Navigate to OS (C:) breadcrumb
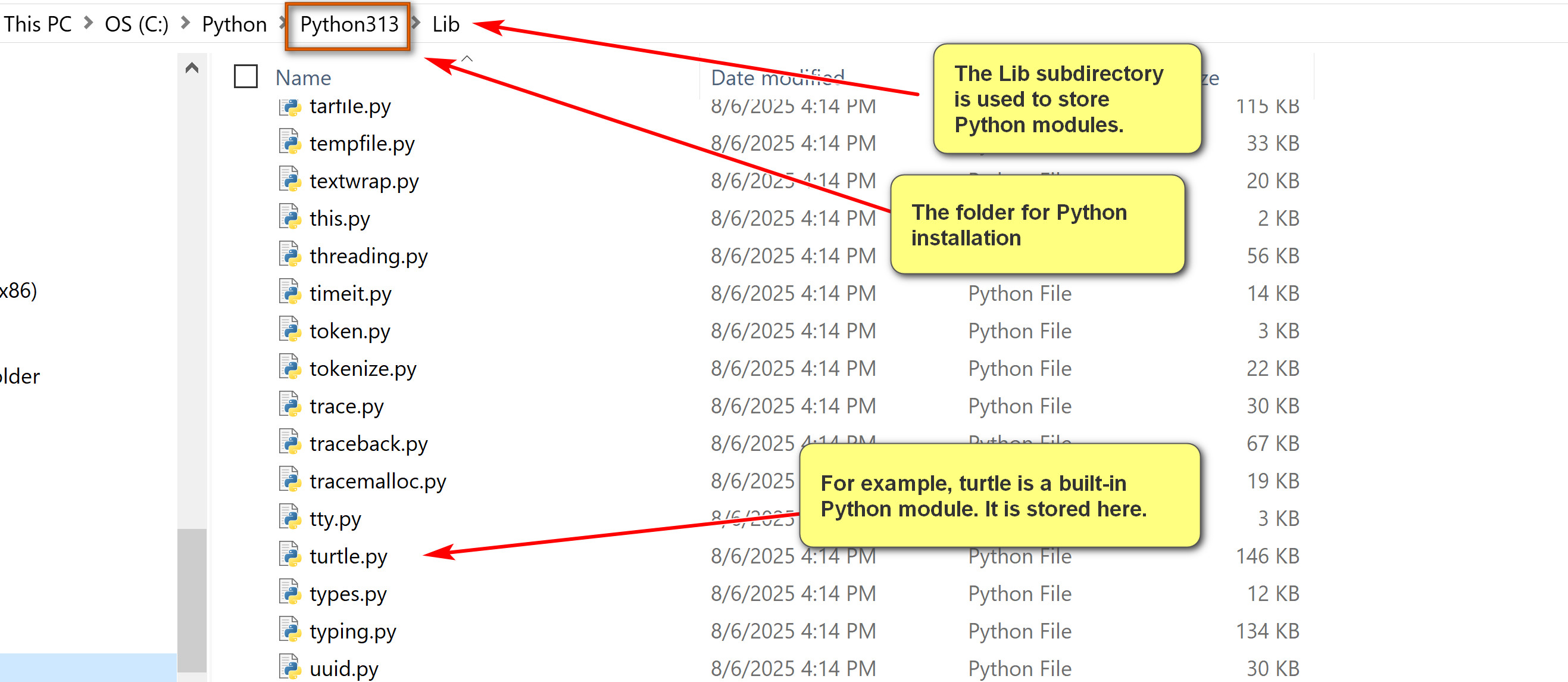The width and height of the screenshot is (1568, 682). click(136, 24)
